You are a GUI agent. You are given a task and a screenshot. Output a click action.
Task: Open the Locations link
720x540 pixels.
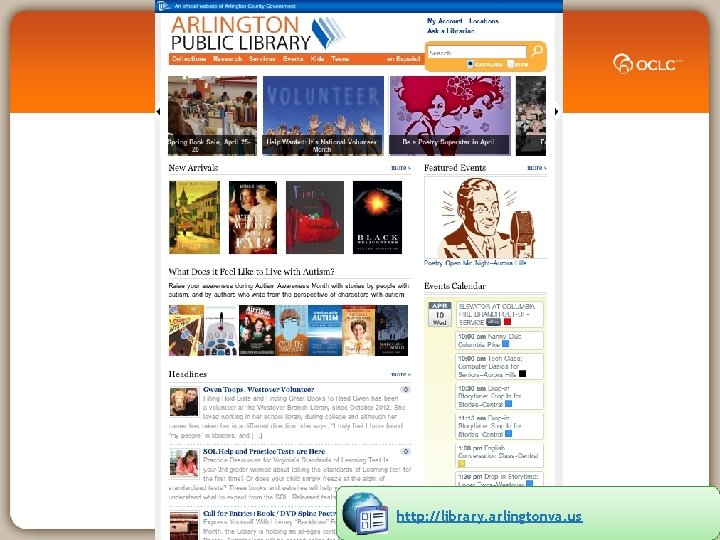[x=484, y=21]
